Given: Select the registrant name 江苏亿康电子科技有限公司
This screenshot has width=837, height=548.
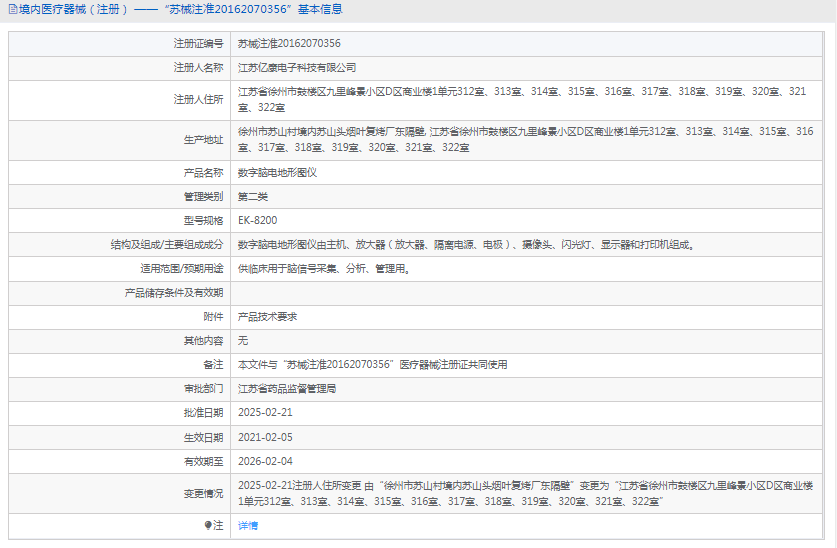Looking at the screenshot, I should (297, 68).
